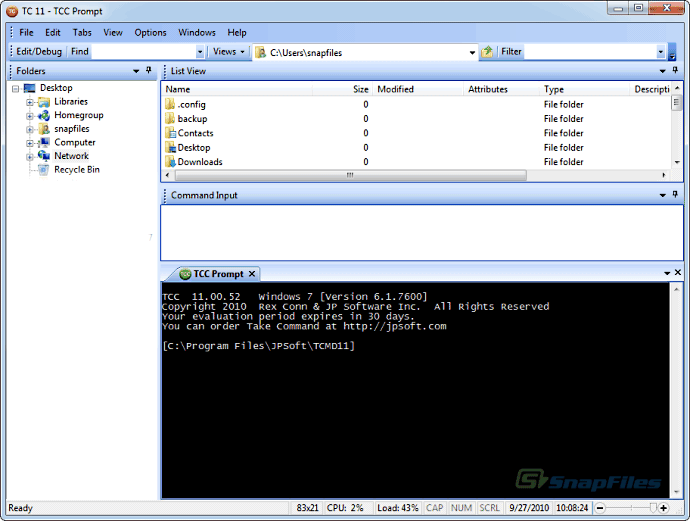Open the Options menu
This screenshot has width=690, height=521.
point(150,33)
